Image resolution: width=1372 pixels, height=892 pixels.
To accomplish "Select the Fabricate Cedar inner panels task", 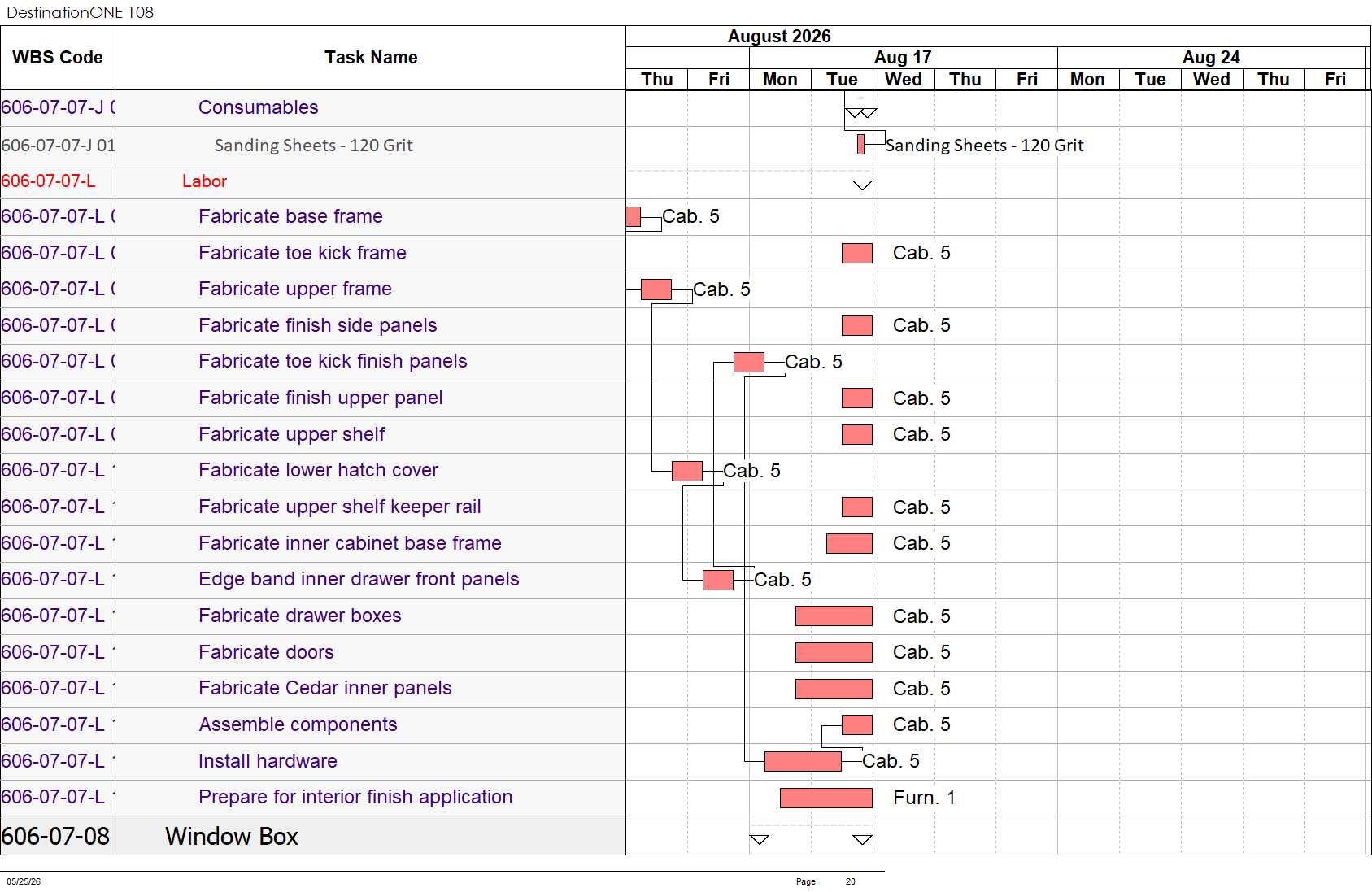I will pyautogui.click(x=325, y=688).
